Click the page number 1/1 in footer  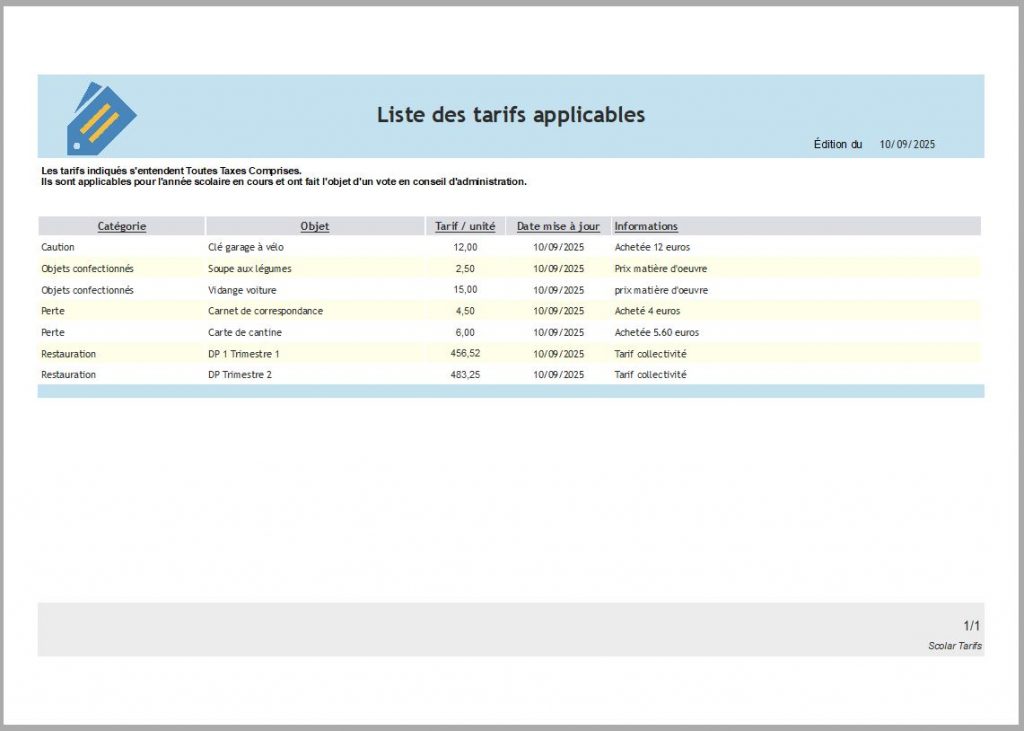pyautogui.click(x=971, y=625)
